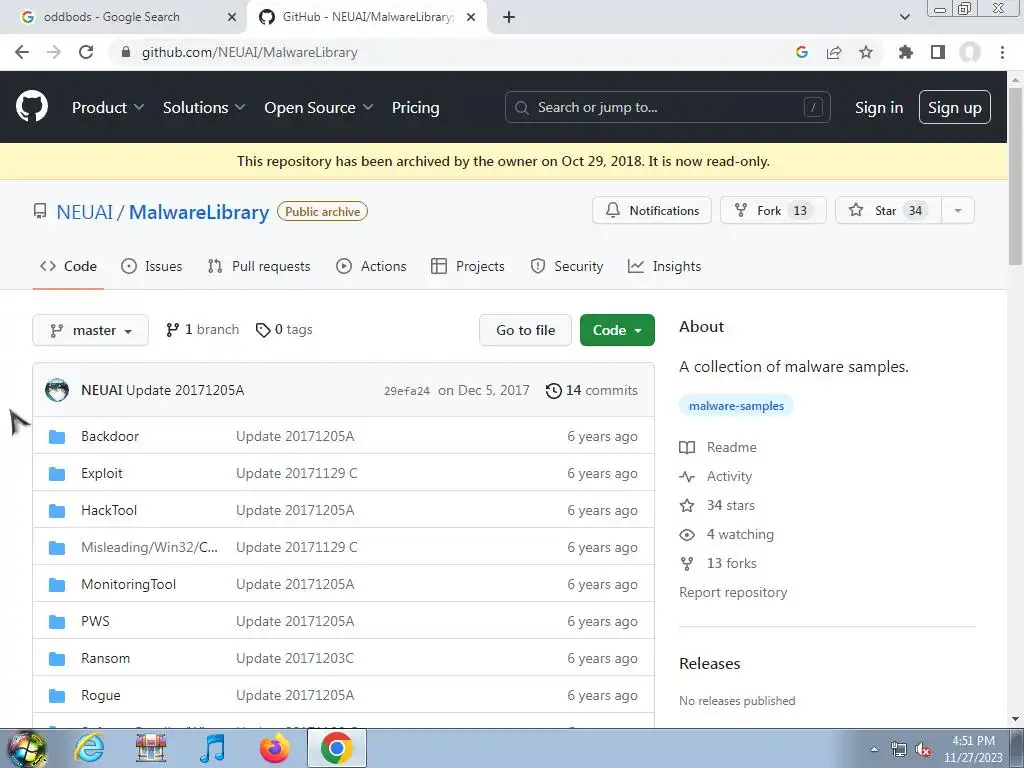
Task: Open the Code tab
Action: pos(68,266)
